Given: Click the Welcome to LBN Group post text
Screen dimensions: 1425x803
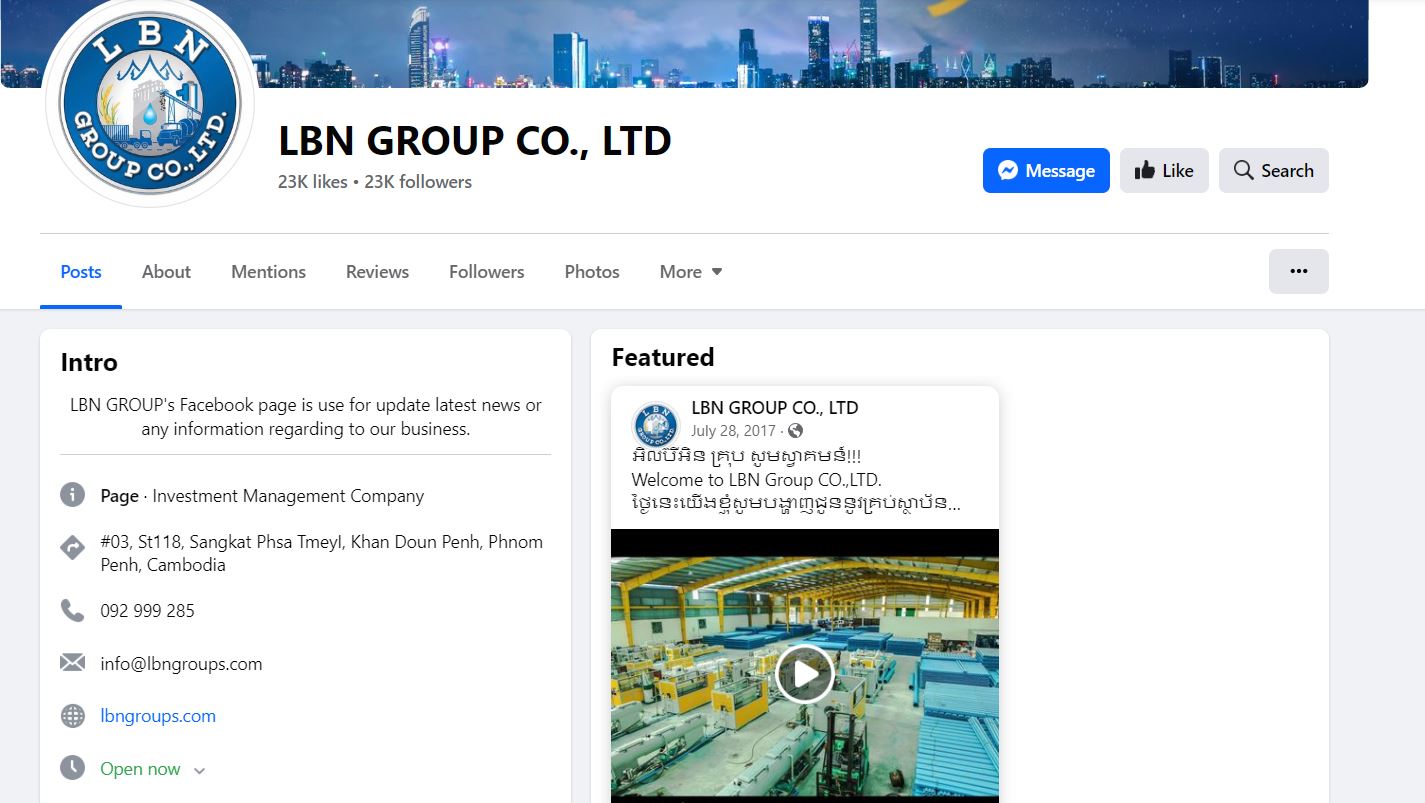Looking at the screenshot, I should point(757,480).
